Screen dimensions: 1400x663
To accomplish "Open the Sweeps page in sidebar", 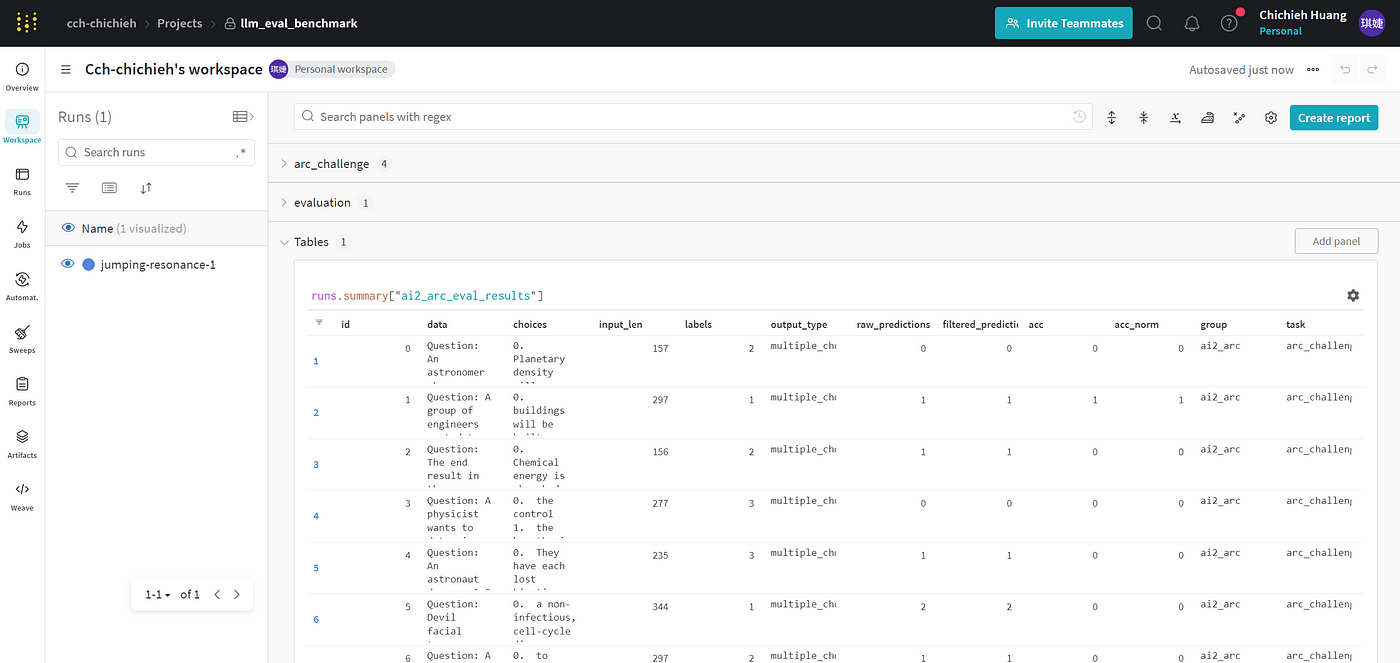I will pos(22,338).
